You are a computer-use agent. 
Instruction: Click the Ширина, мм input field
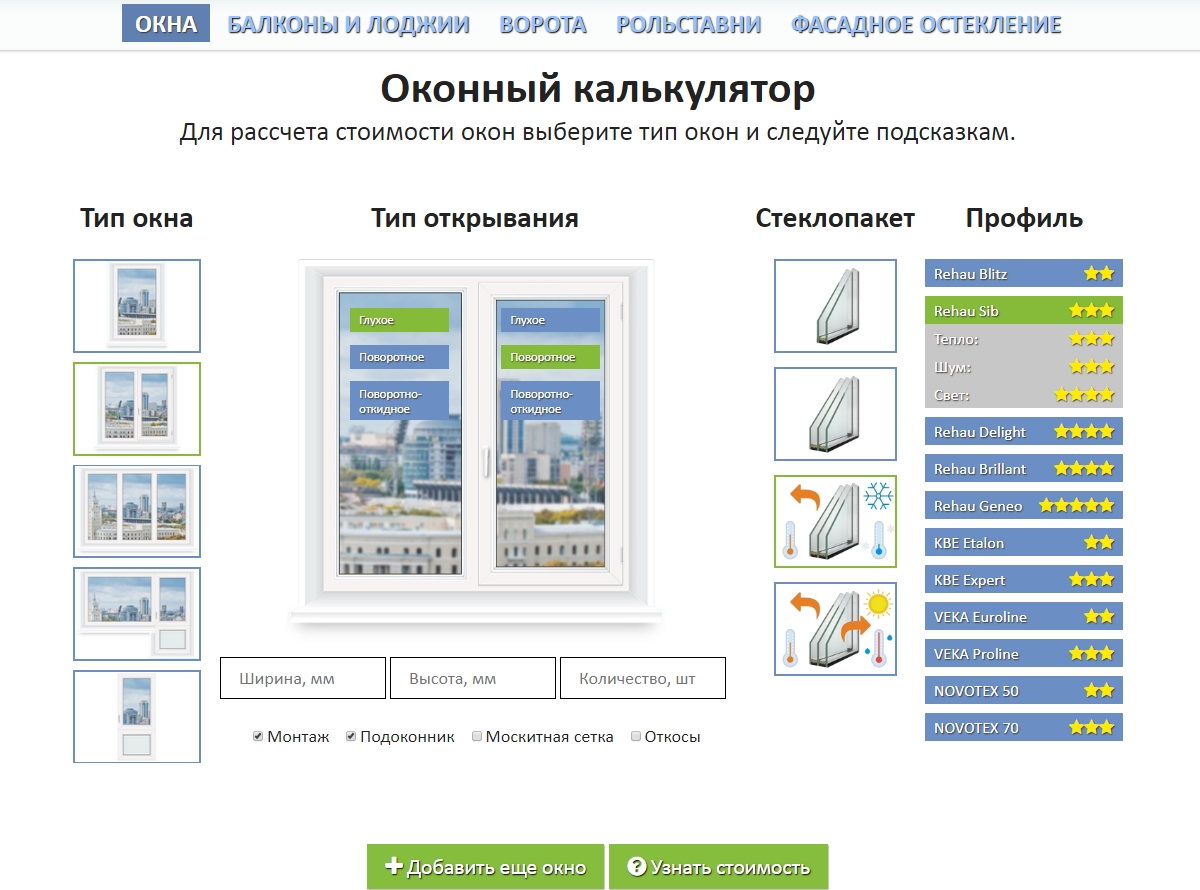pos(303,679)
